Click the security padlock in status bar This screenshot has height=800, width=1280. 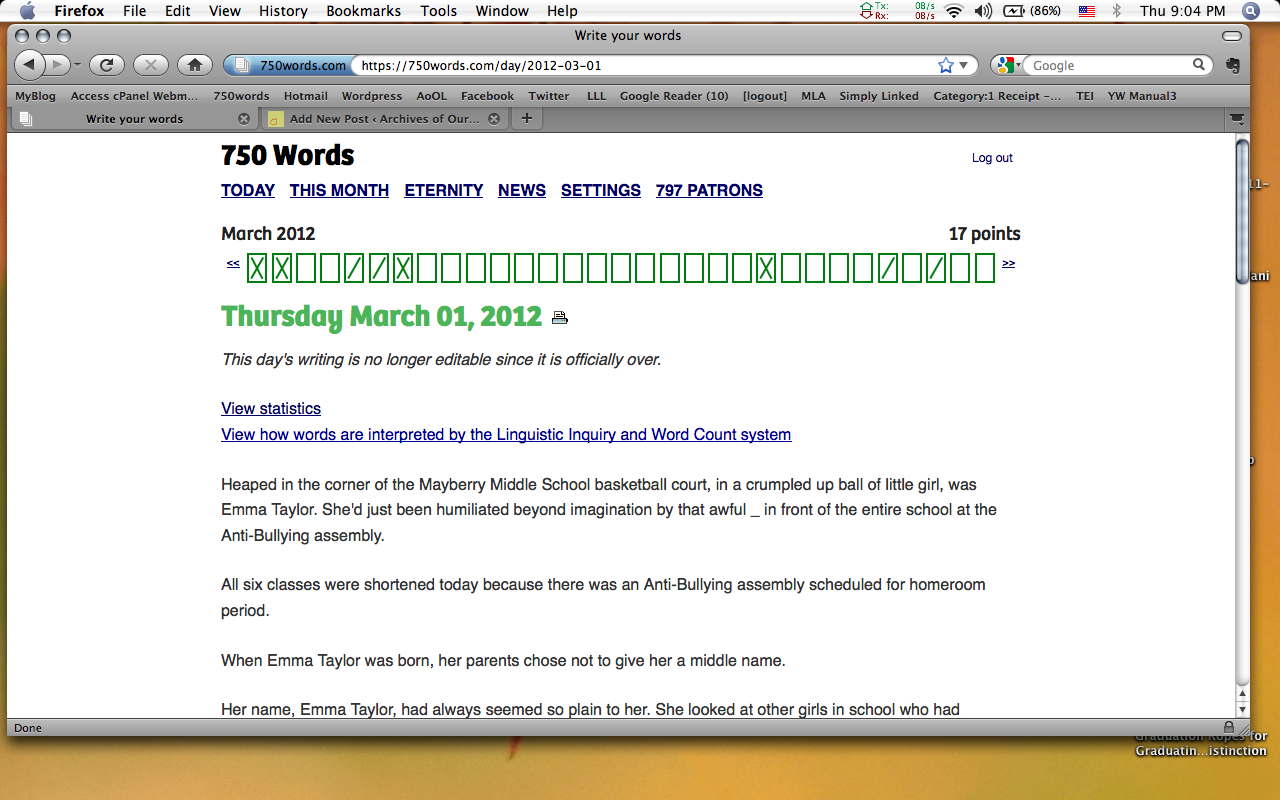point(1227,727)
